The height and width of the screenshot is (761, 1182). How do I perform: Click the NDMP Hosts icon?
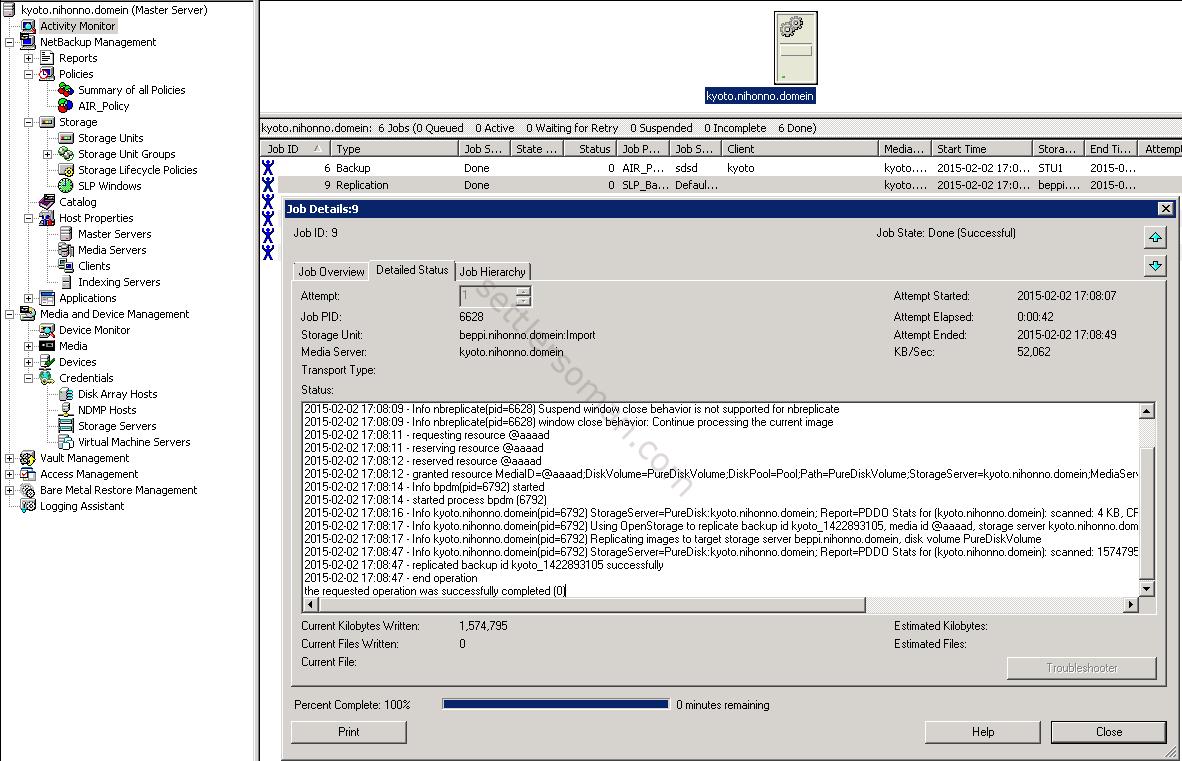click(x=66, y=410)
